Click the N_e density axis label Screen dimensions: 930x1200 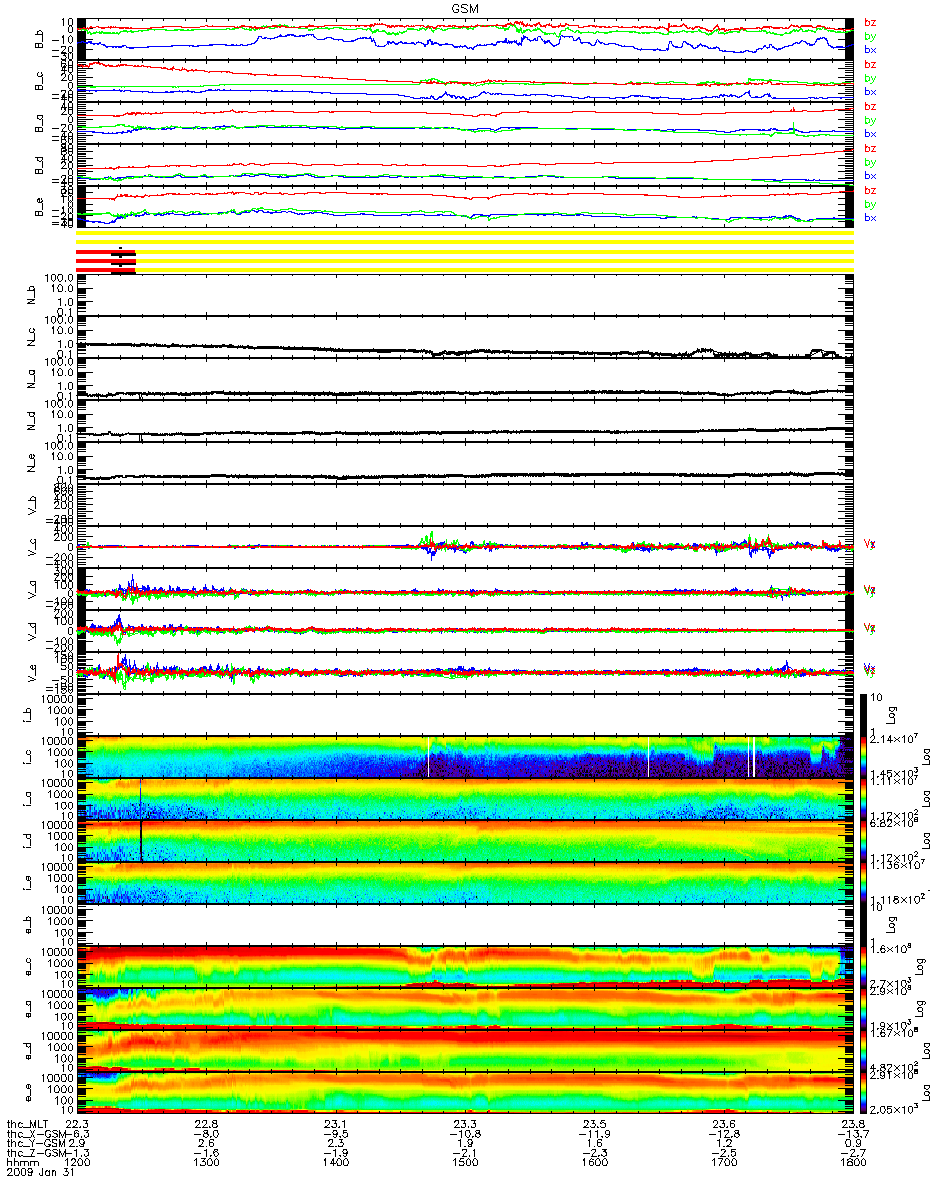coord(30,465)
